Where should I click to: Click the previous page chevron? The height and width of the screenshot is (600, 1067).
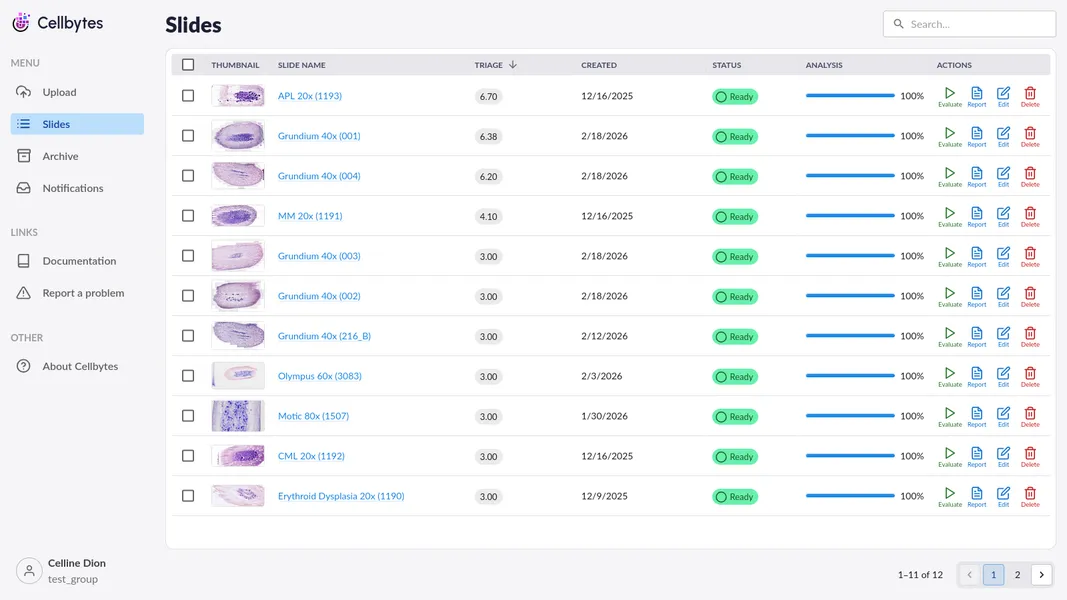969,575
